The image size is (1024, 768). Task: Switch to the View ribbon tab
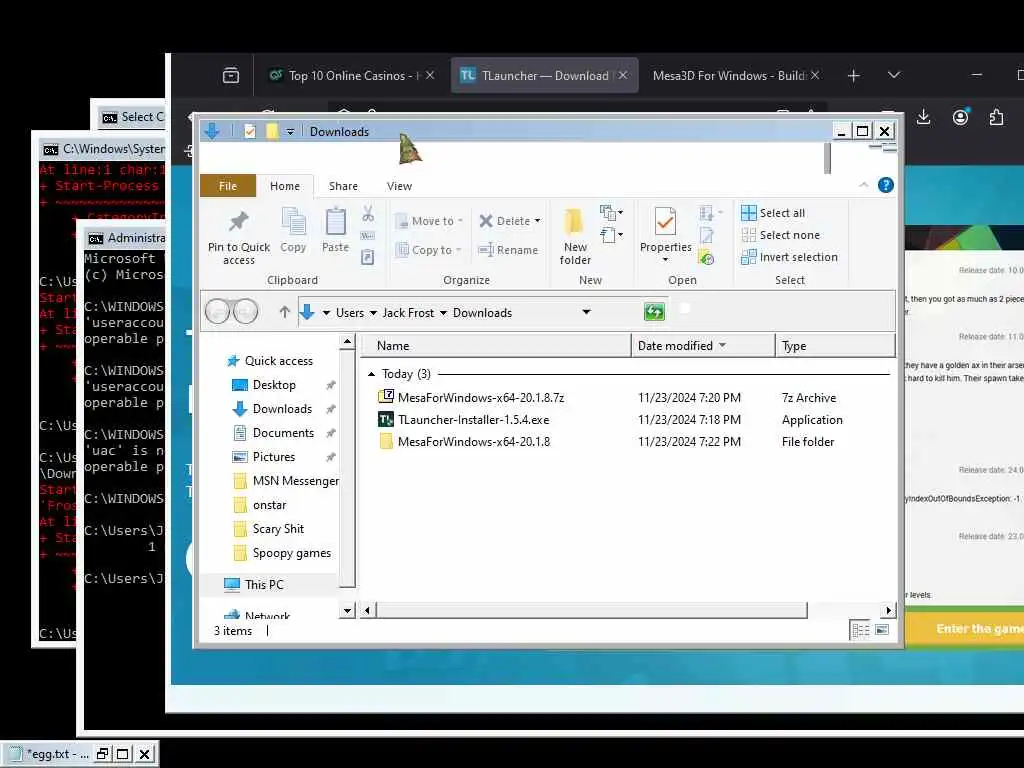(399, 186)
